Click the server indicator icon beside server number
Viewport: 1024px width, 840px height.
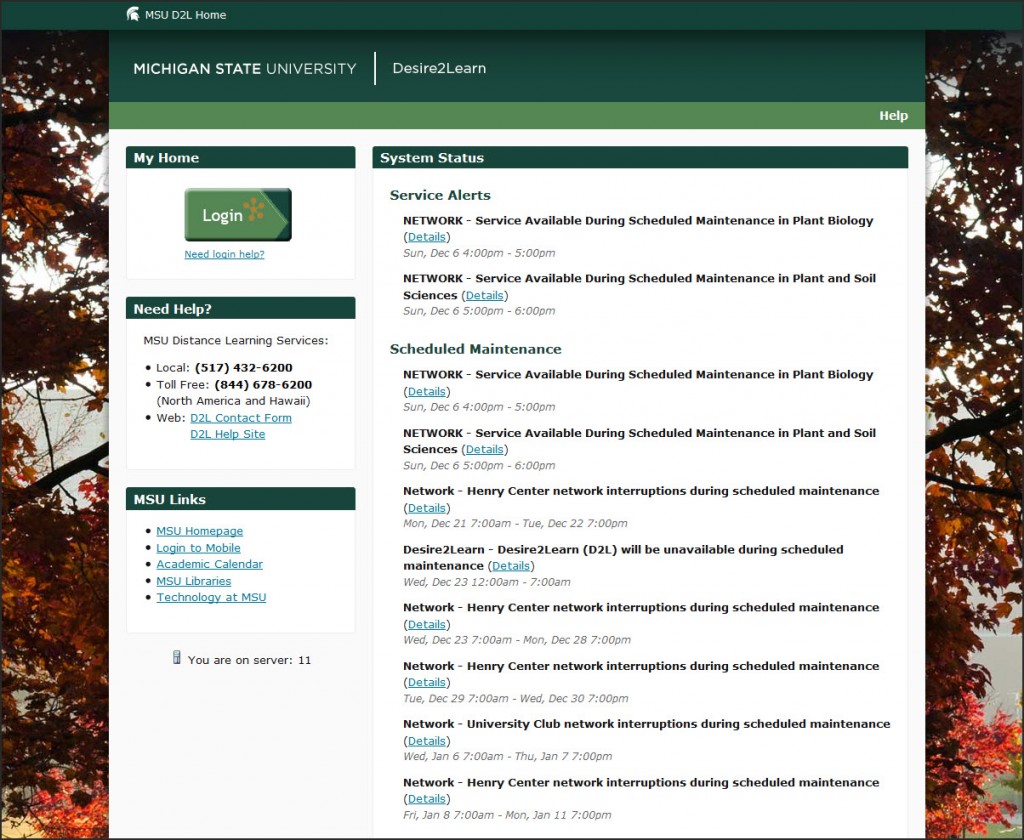point(177,659)
